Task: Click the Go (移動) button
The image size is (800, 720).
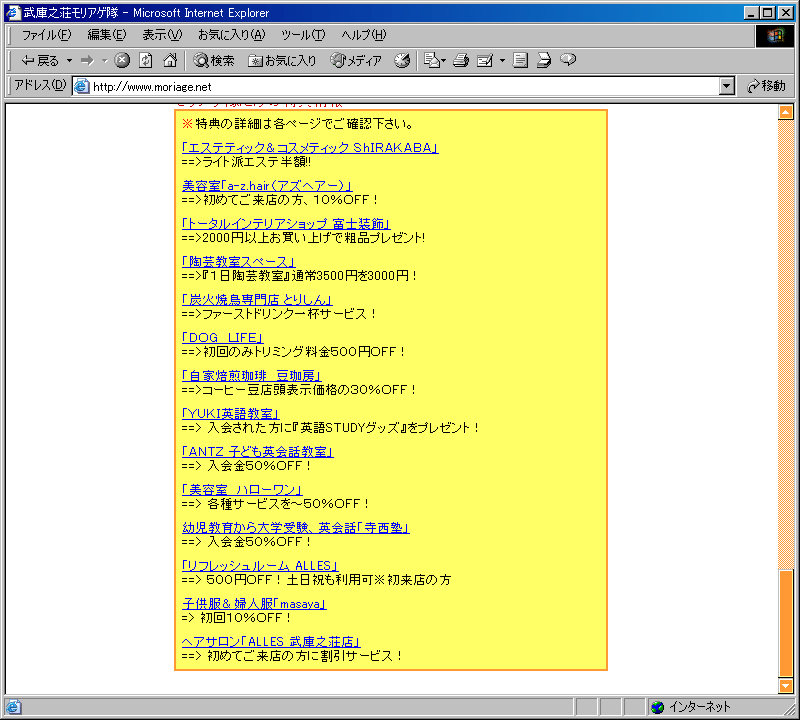Action: [766, 86]
